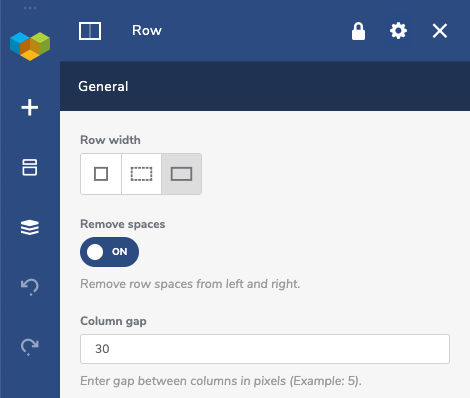Click the Column gap label

[x=113, y=321]
